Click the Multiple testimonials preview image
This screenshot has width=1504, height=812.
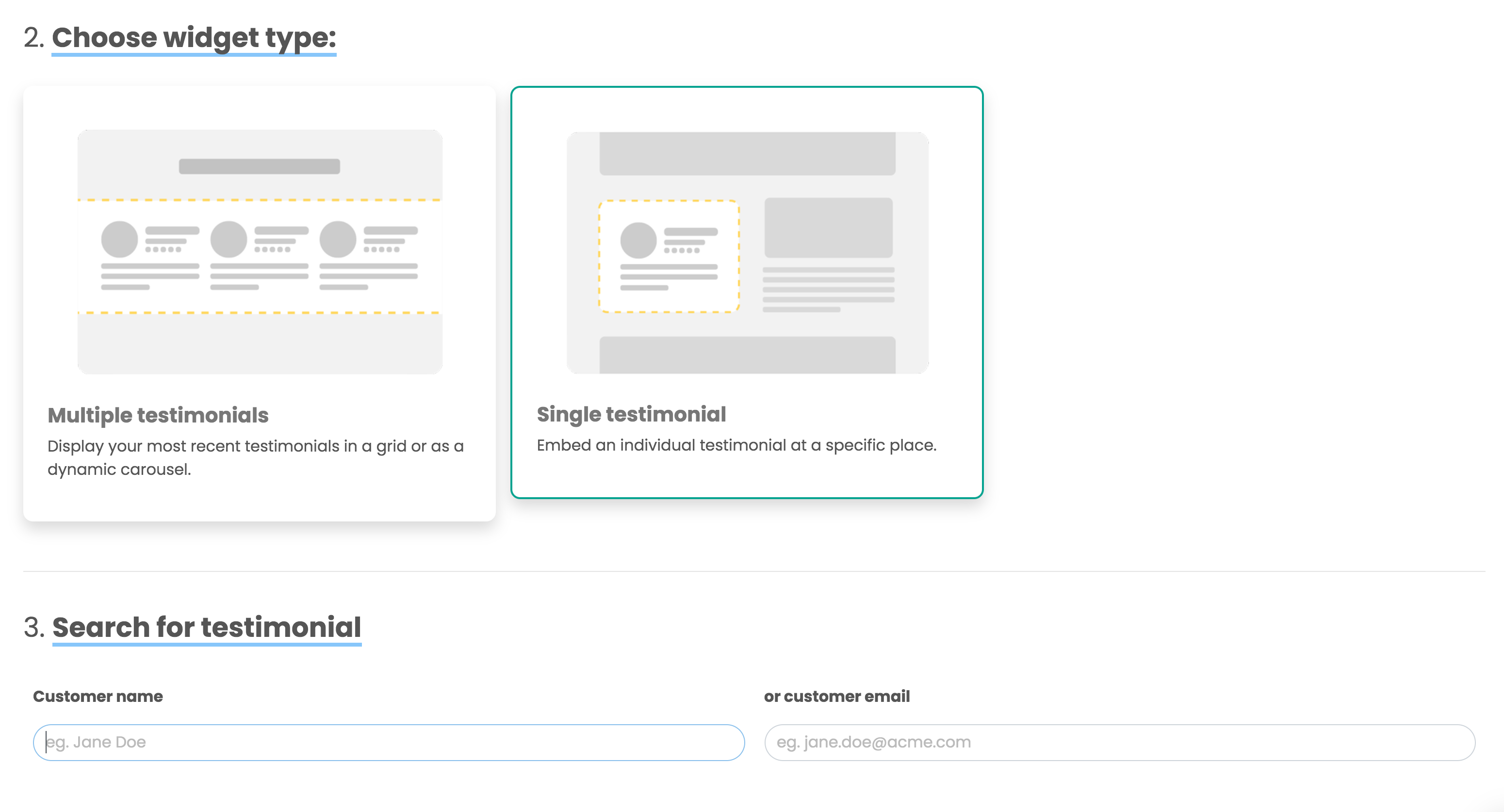[x=260, y=251]
